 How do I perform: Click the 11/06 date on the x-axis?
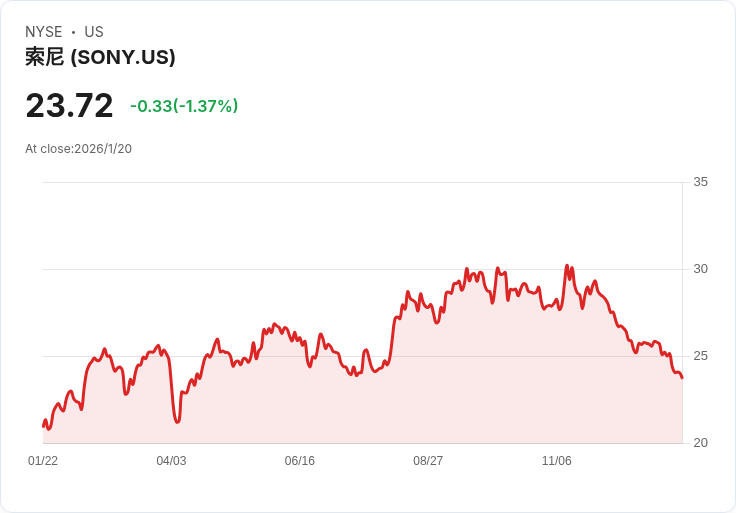click(556, 461)
